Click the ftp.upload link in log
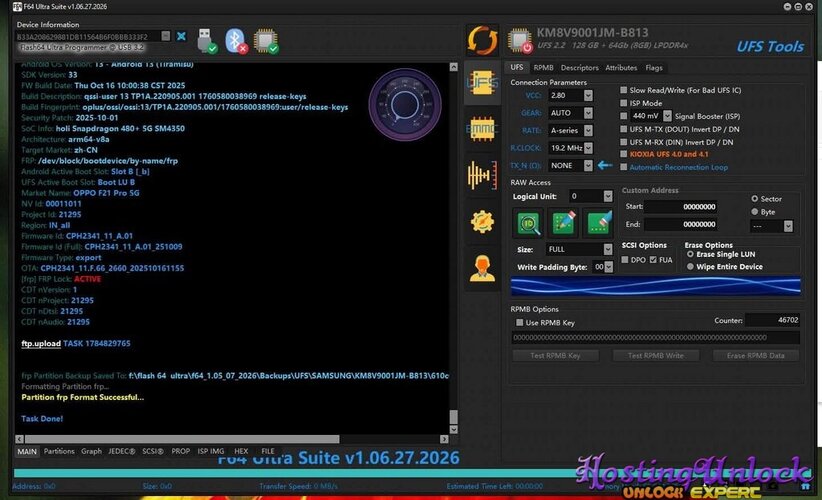 coord(41,343)
